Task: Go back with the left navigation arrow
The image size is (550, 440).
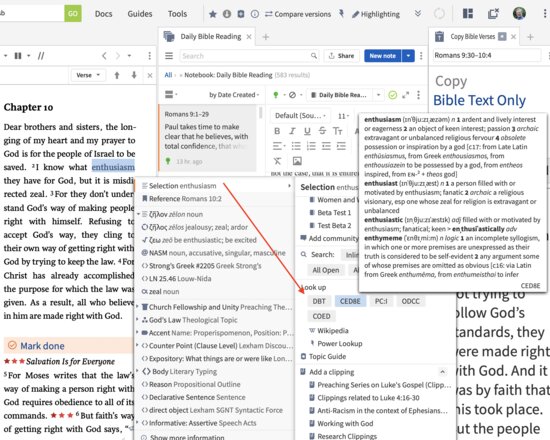Action: (104, 56)
